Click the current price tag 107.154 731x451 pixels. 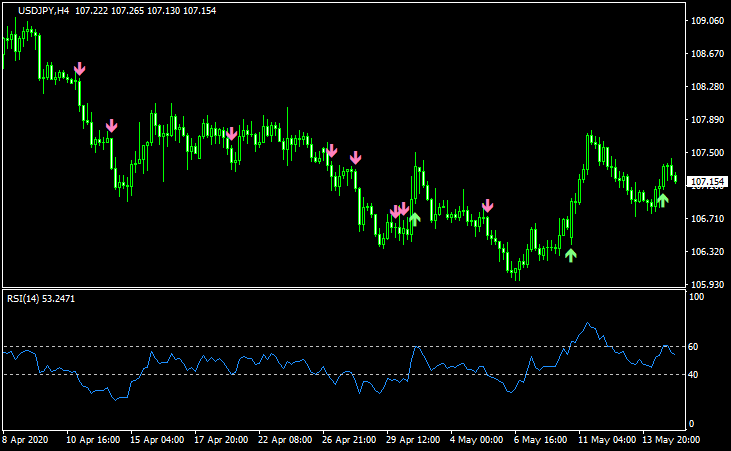[707, 183]
